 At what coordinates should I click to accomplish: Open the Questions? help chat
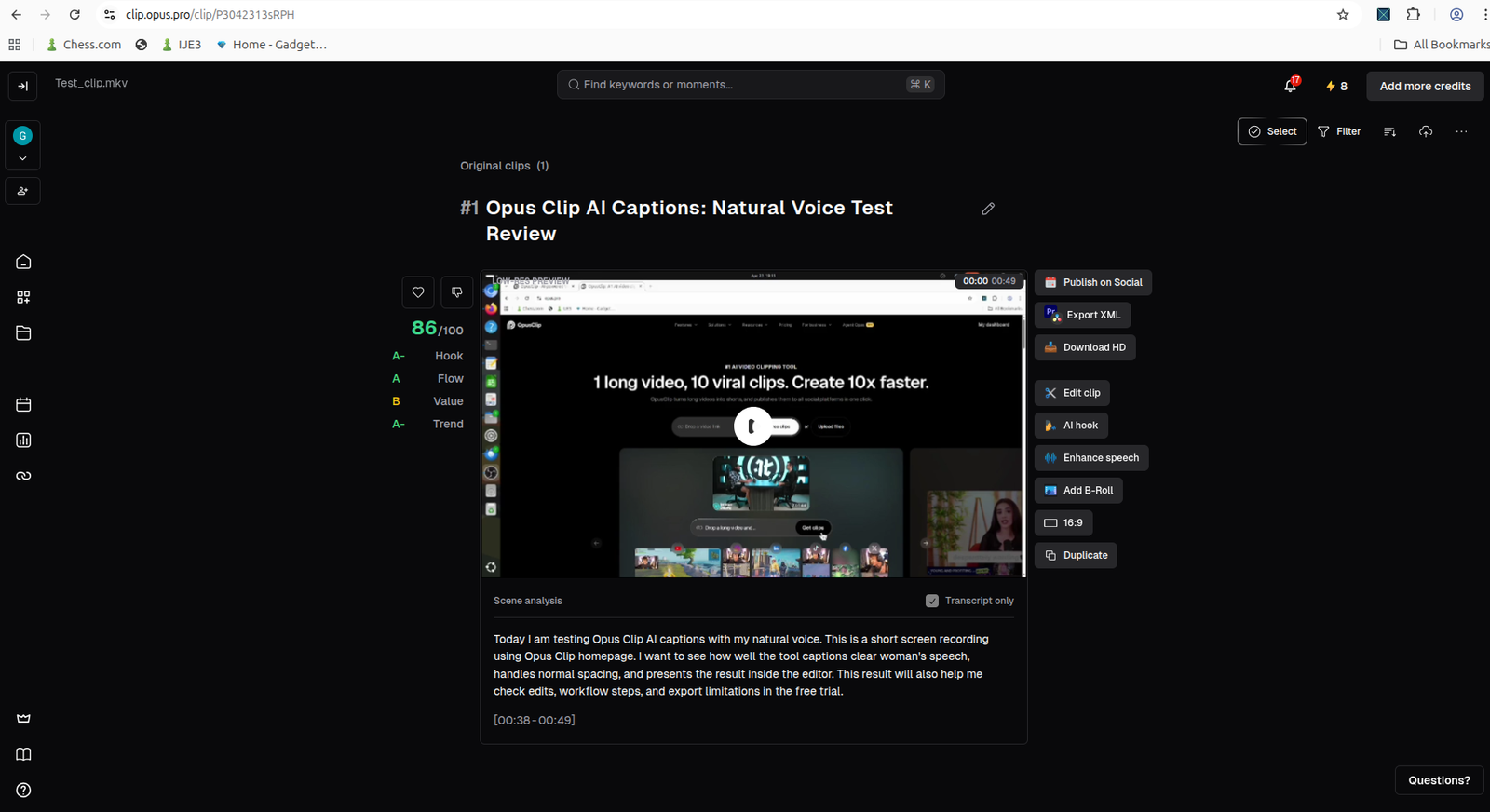[x=1439, y=780]
